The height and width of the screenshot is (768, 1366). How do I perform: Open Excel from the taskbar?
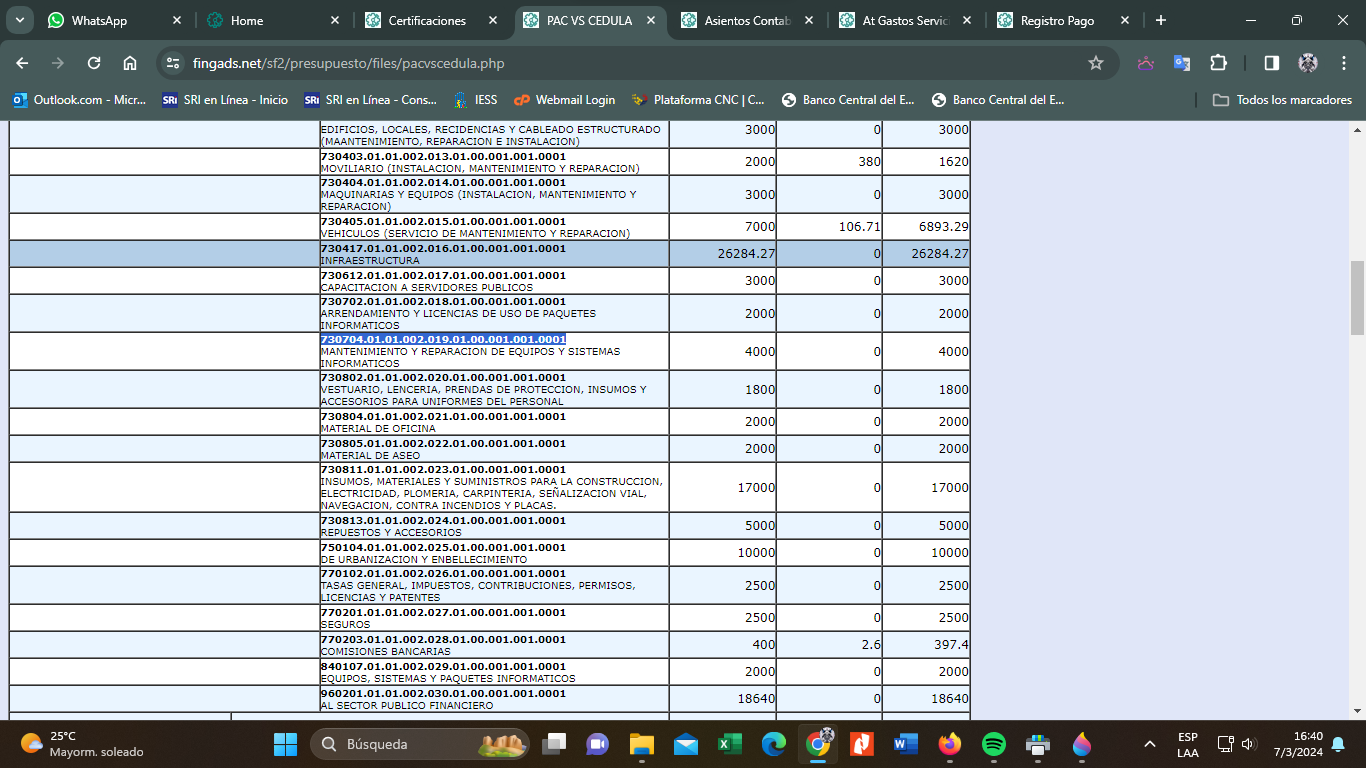tap(729, 744)
